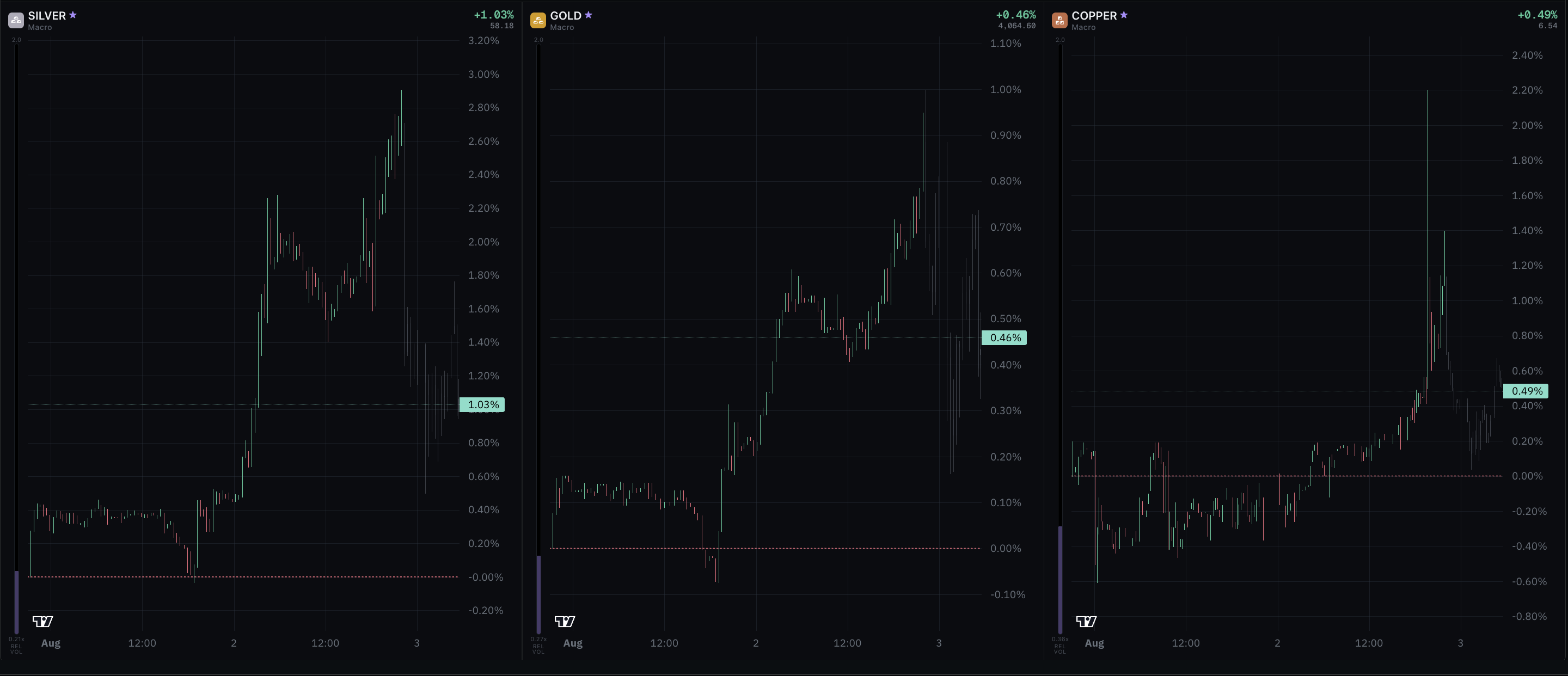Click the Gold 0.46% price label
1568x676 pixels.
coord(1004,337)
